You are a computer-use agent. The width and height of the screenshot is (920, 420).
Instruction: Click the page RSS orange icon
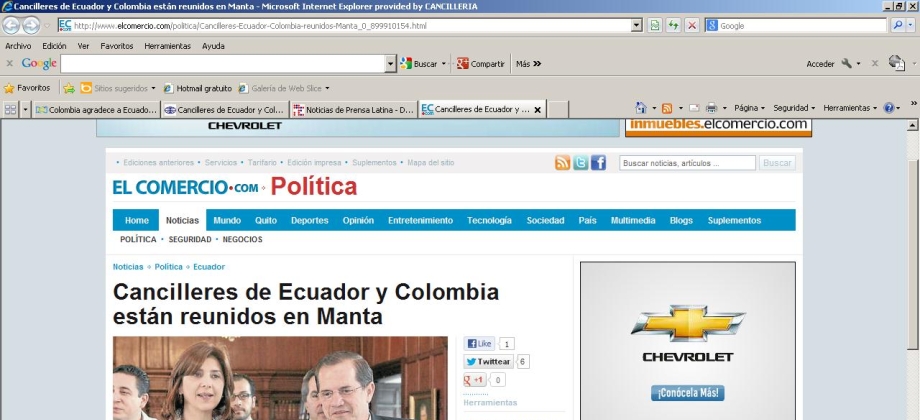[562, 163]
